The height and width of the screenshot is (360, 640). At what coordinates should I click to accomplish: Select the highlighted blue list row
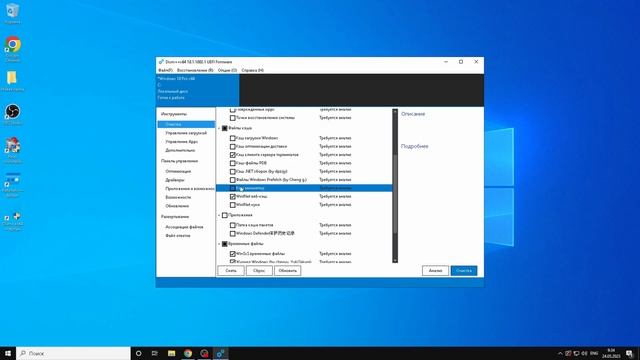(x=304, y=188)
